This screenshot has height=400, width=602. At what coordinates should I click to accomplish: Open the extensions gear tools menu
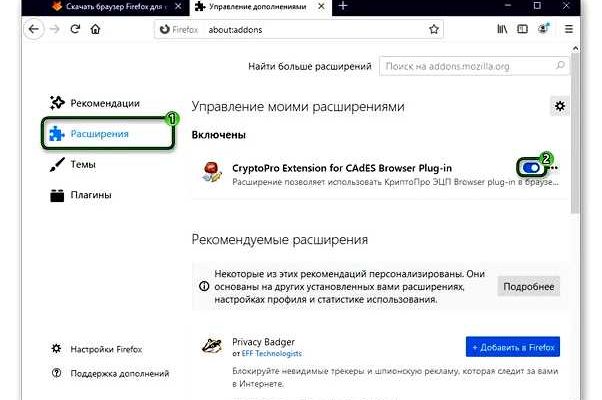[560, 106]
